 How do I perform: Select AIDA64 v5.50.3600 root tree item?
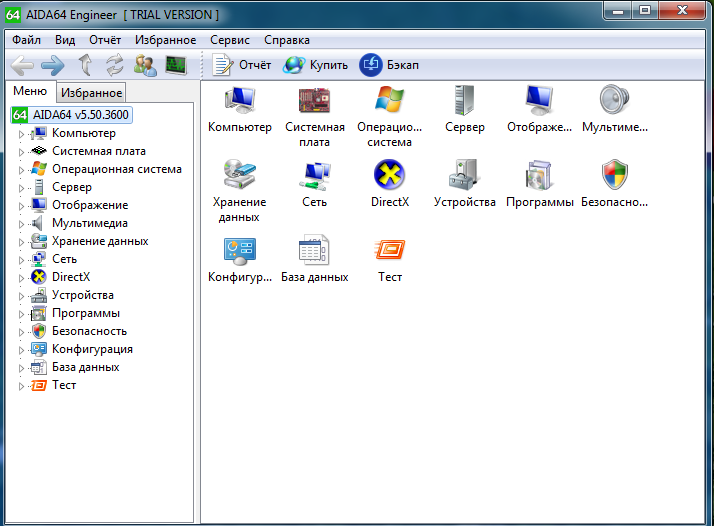coord(72,115)
